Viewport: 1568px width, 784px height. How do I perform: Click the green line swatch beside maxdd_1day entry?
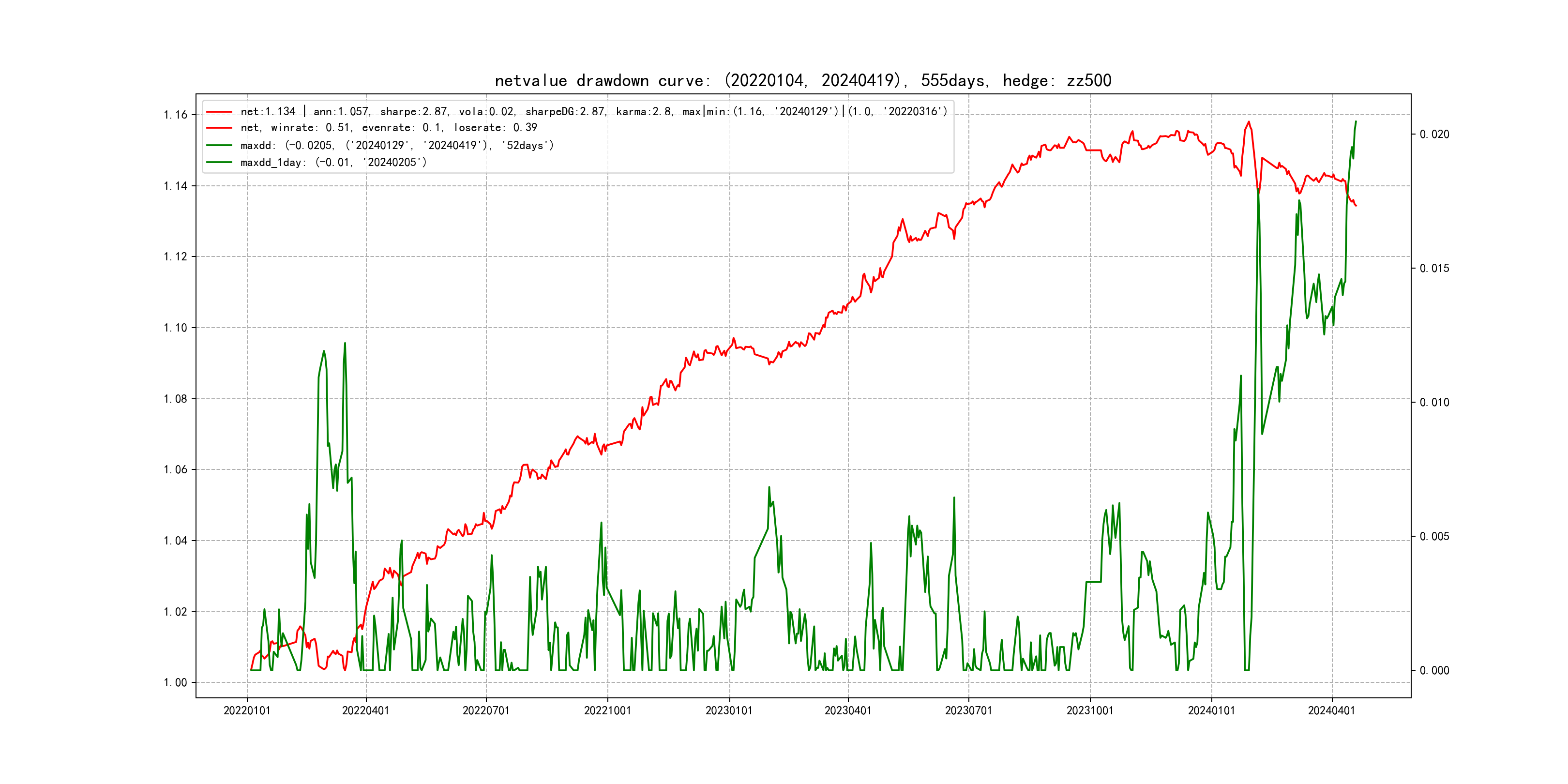(x=219, y=163)
